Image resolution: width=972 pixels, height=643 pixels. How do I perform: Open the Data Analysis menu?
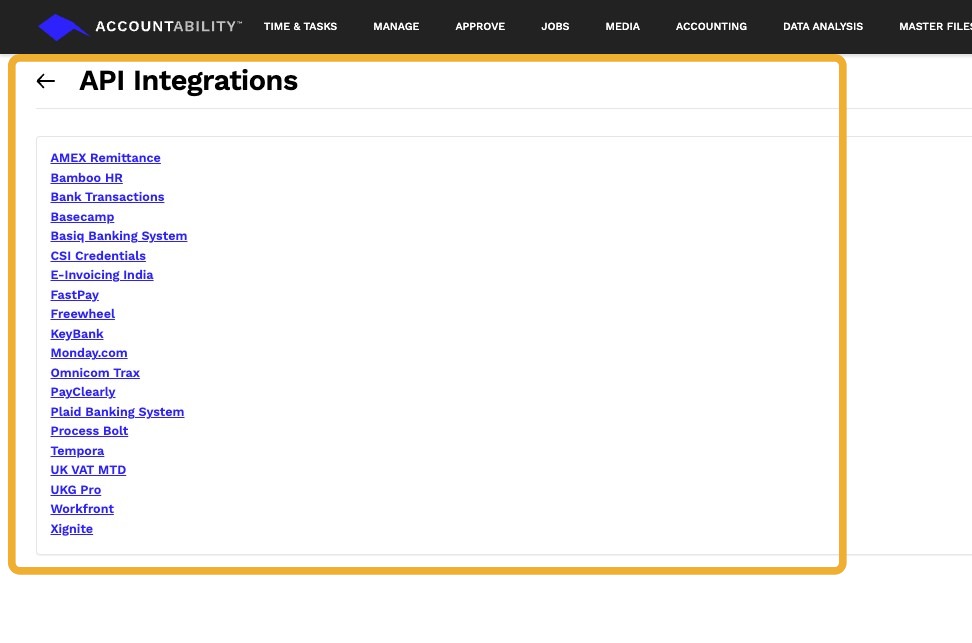823,27
